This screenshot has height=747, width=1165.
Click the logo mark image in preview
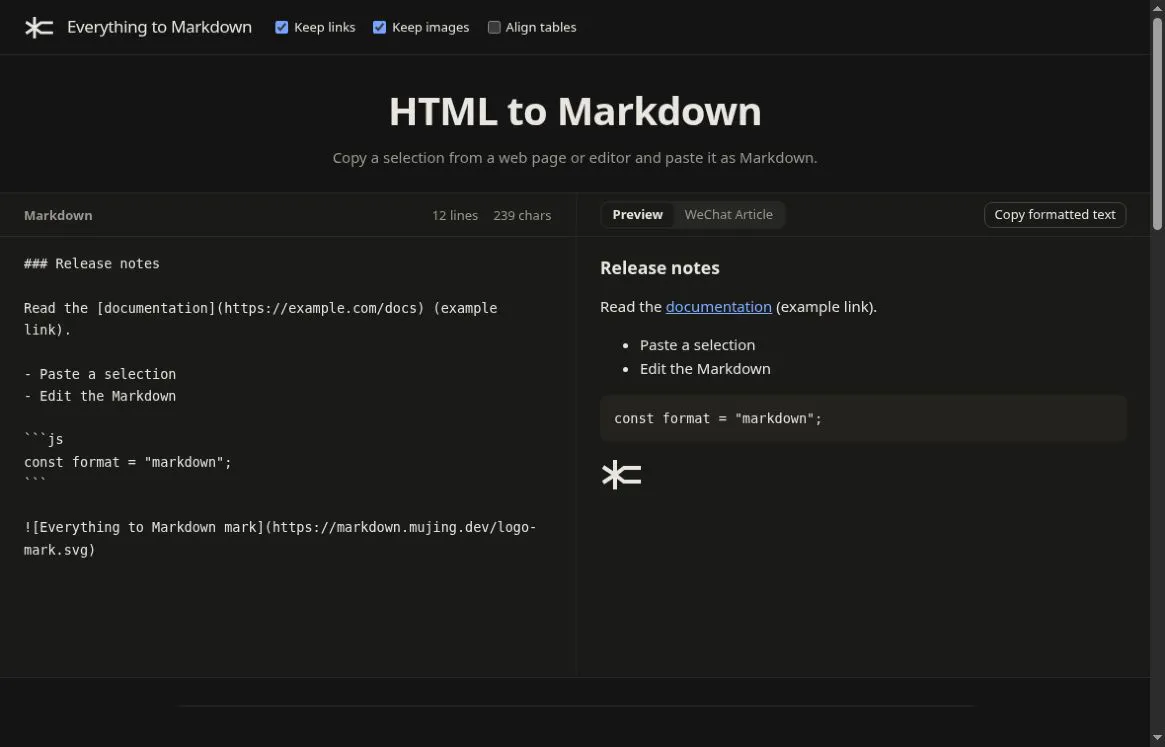point(621,475)
